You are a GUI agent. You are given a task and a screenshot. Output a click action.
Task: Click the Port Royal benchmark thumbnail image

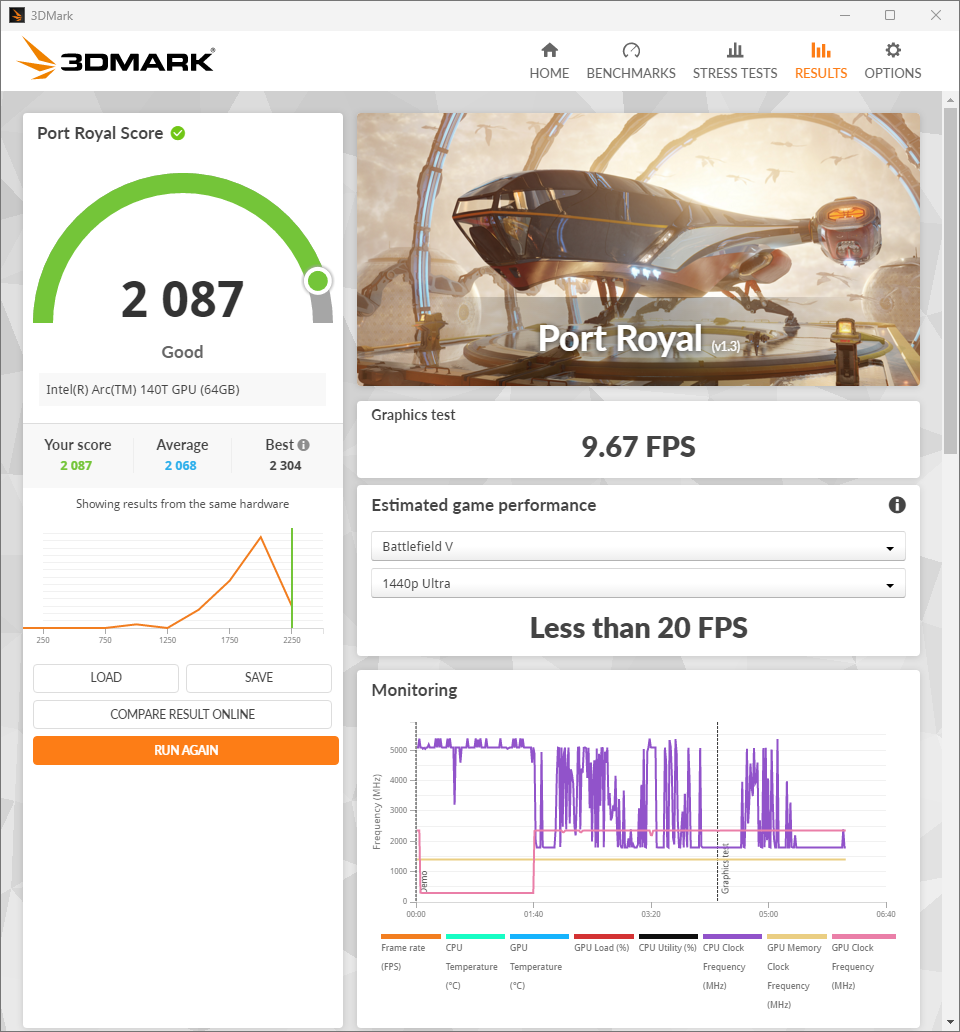638,249
